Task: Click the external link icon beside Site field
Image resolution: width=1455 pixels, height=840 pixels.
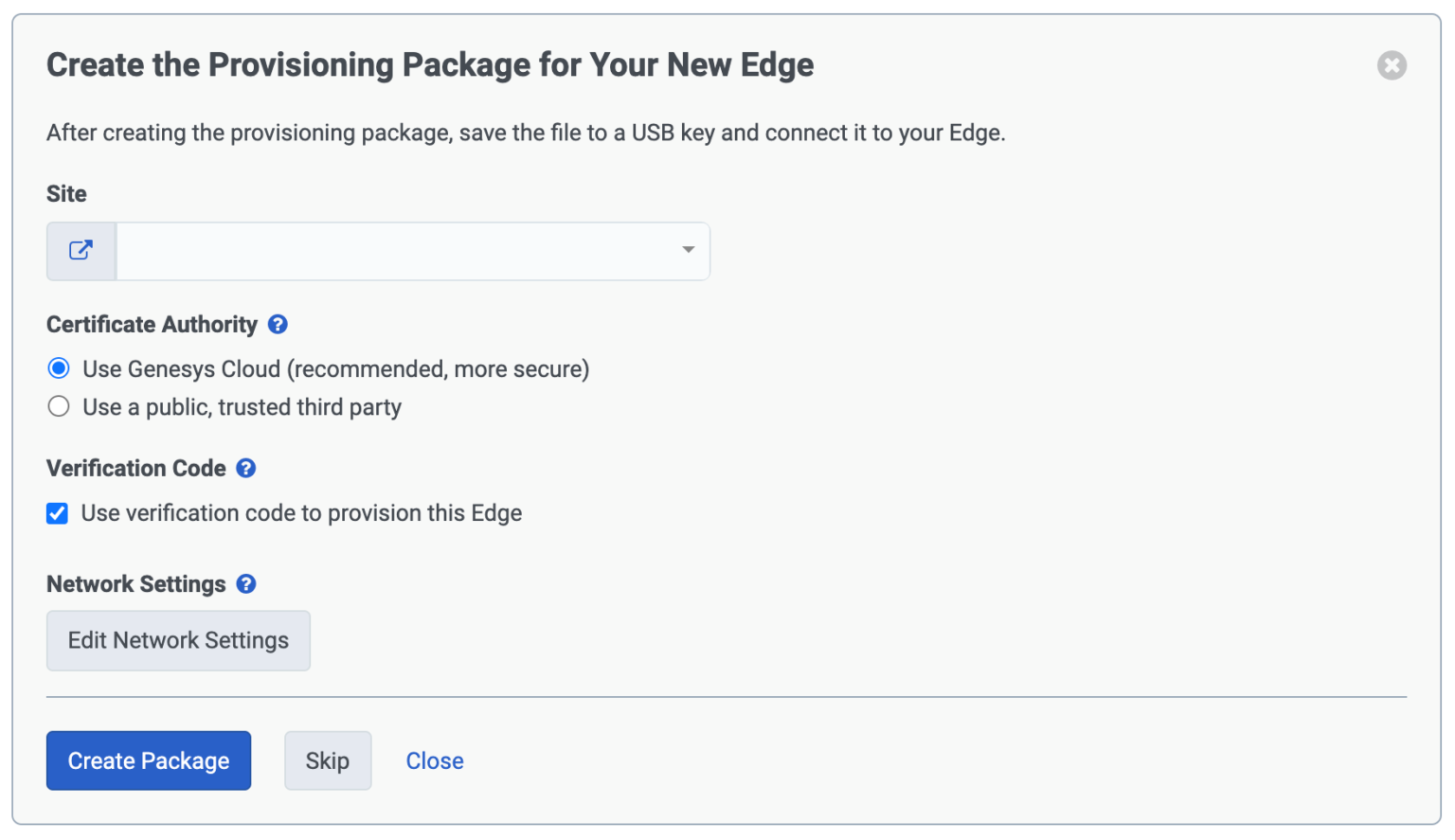Action: 81,250
